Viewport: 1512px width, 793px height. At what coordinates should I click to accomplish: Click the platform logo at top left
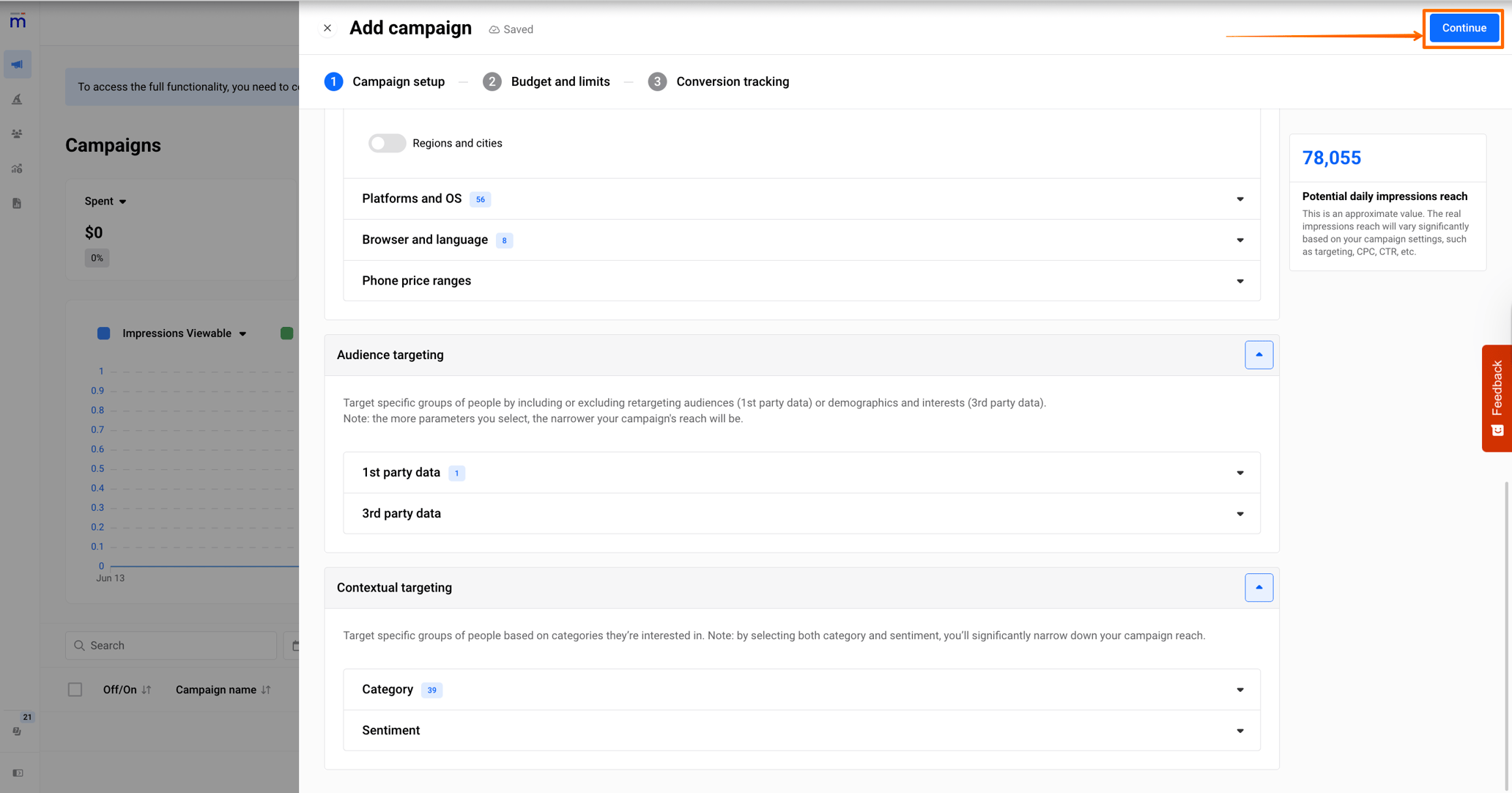coord(17,21)
